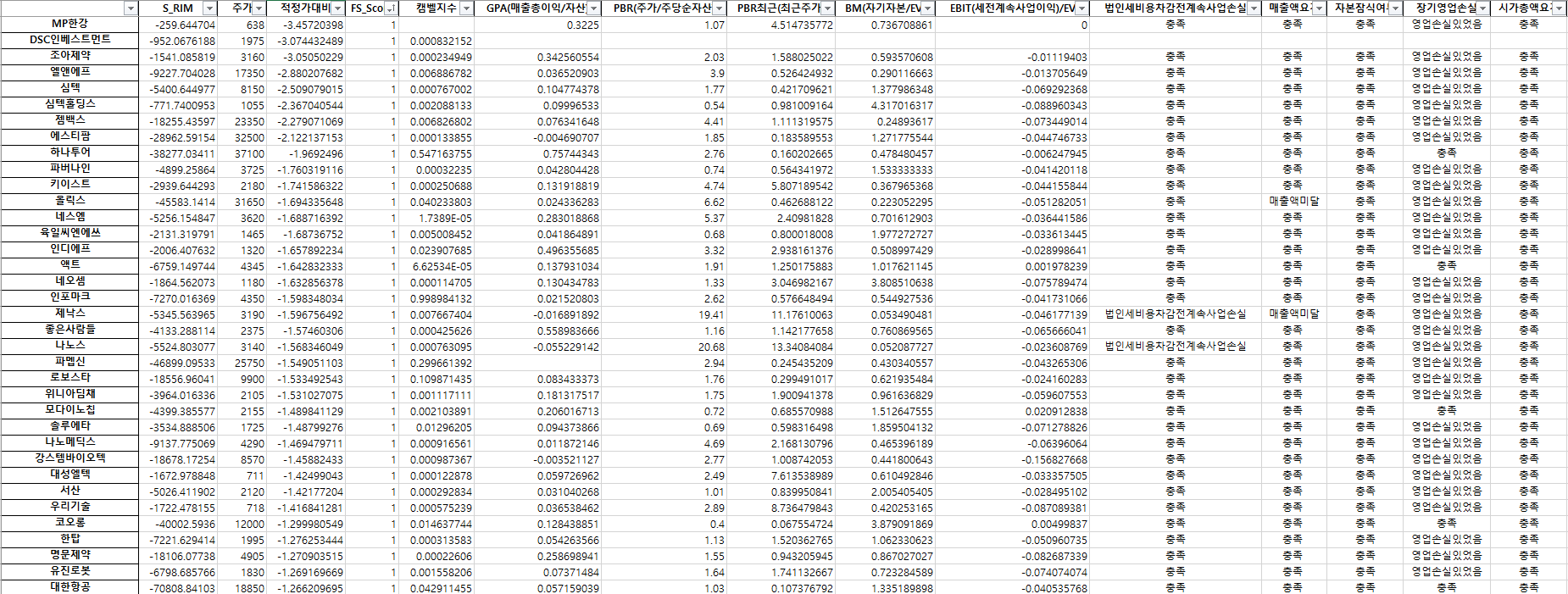Click the 주가 value 37100 for 하나투어

242,154
